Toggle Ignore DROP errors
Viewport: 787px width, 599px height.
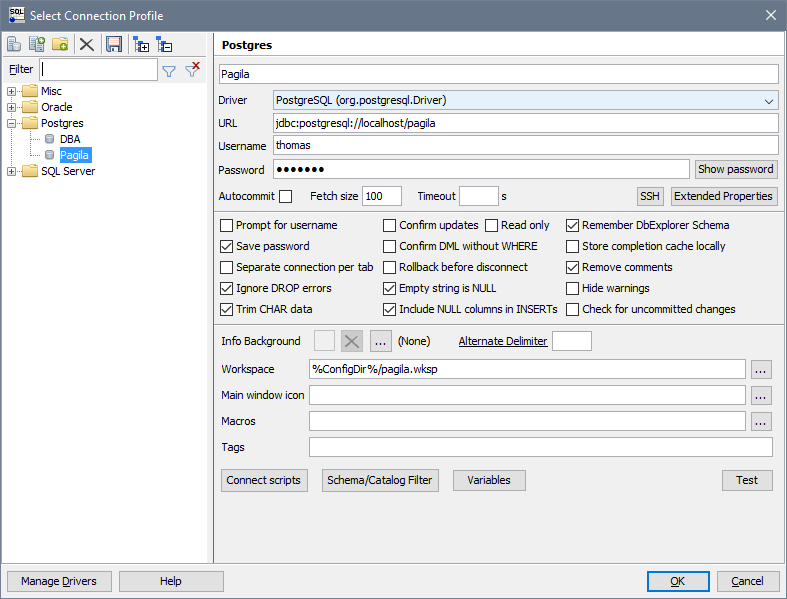(x=226, y=288)
